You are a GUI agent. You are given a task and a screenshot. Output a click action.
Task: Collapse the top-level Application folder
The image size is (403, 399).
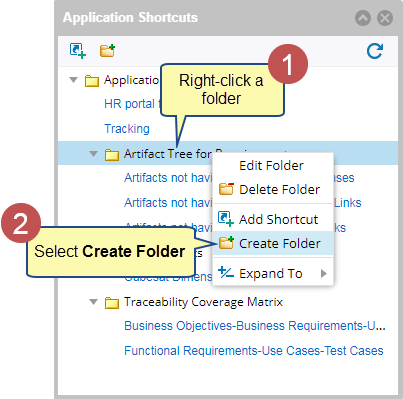tap(73, 80)
